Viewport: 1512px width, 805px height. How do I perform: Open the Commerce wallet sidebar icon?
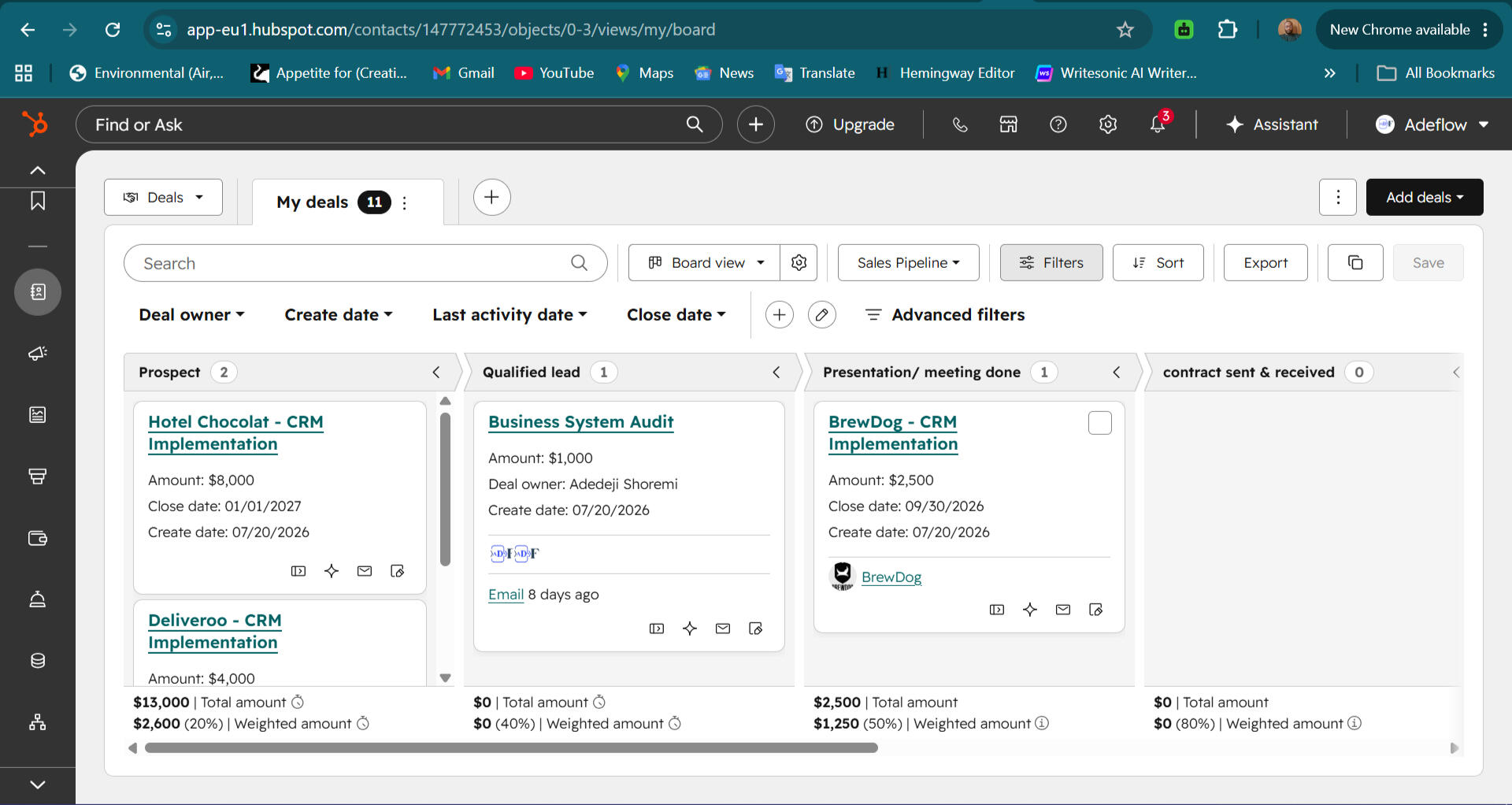tap(37, 538)
